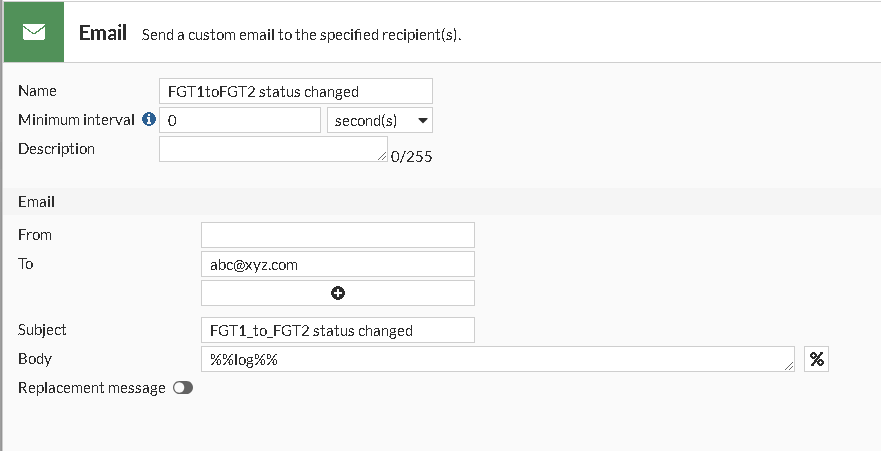
Task: Add another recipient with the plus icon
Action: (x=337, y=293)
